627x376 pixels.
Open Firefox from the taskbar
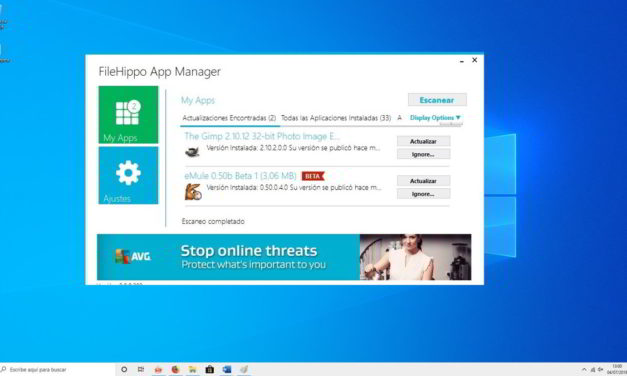point(175,370)
